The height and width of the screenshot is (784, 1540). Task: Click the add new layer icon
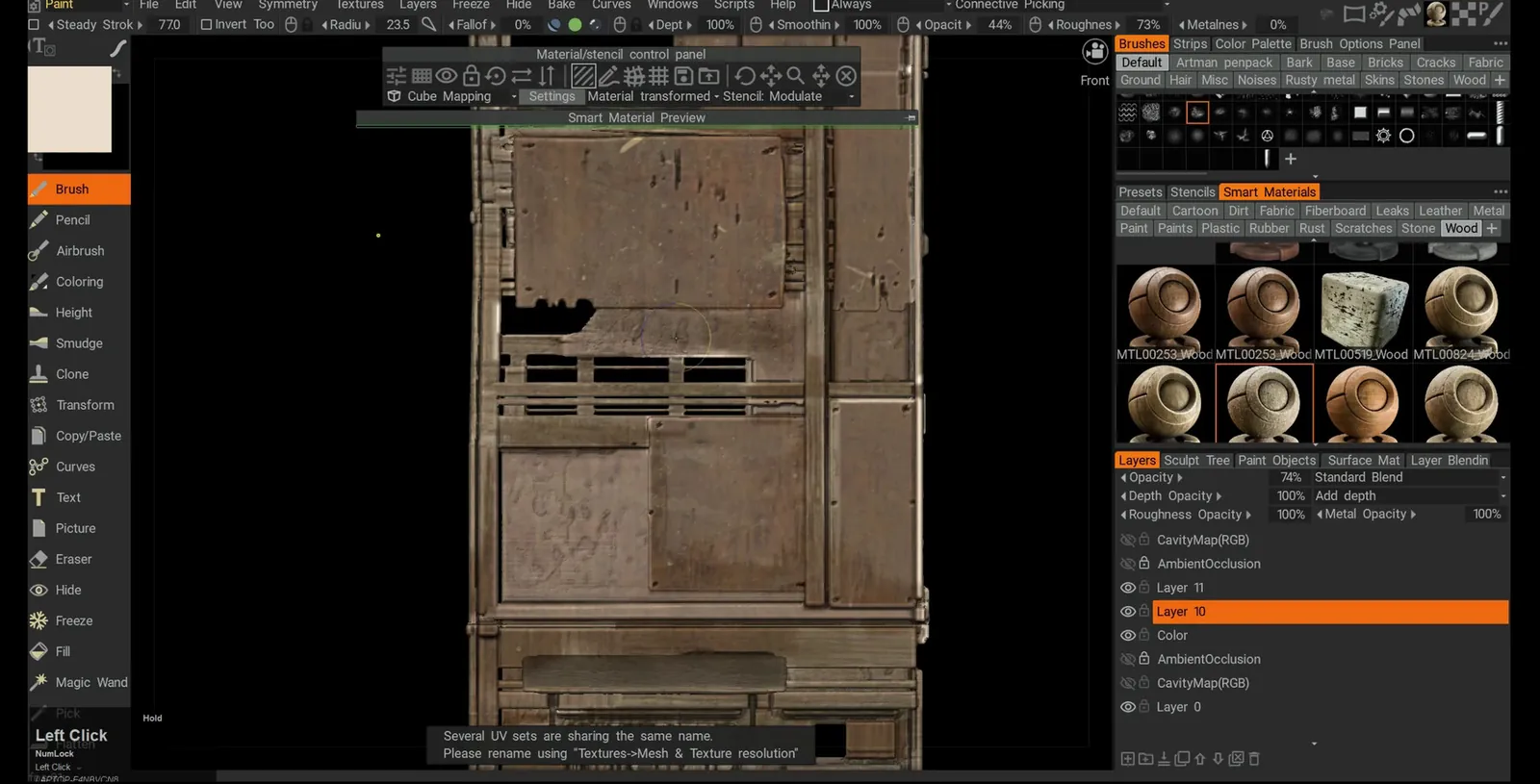(x=1127, y=759)
